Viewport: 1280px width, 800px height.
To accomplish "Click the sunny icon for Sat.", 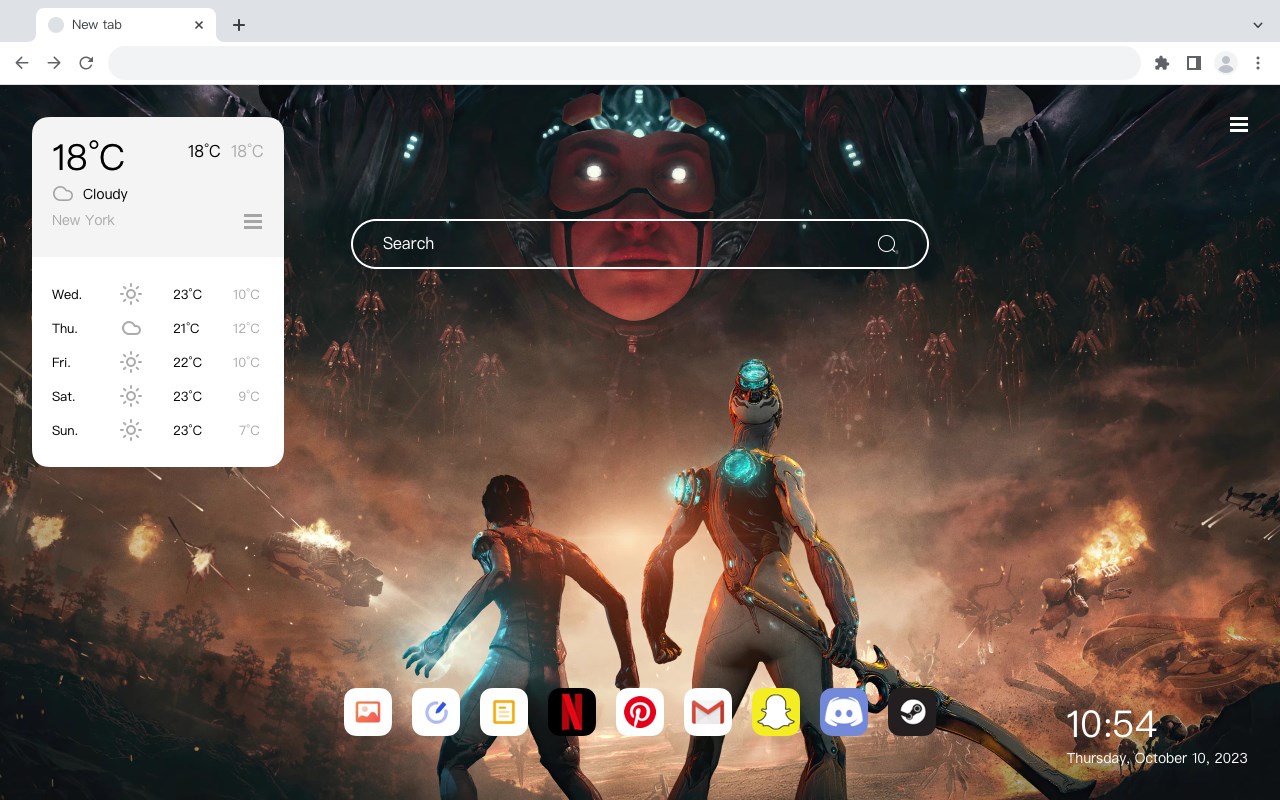I will (131, 396).
